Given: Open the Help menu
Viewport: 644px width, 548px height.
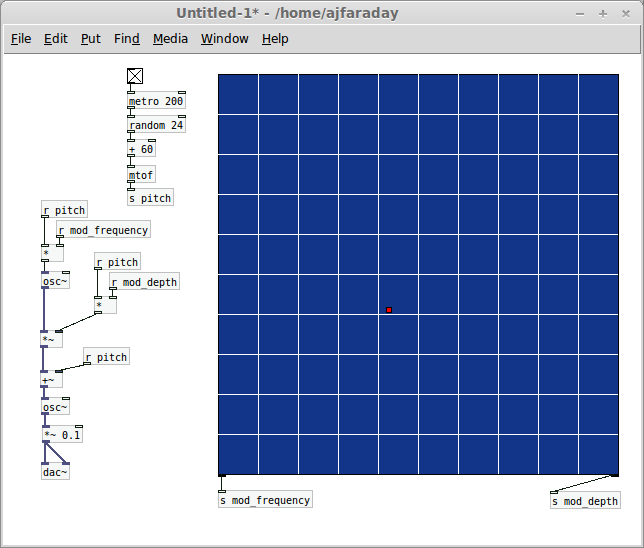Looking at the screenshot, I should 275,39.
